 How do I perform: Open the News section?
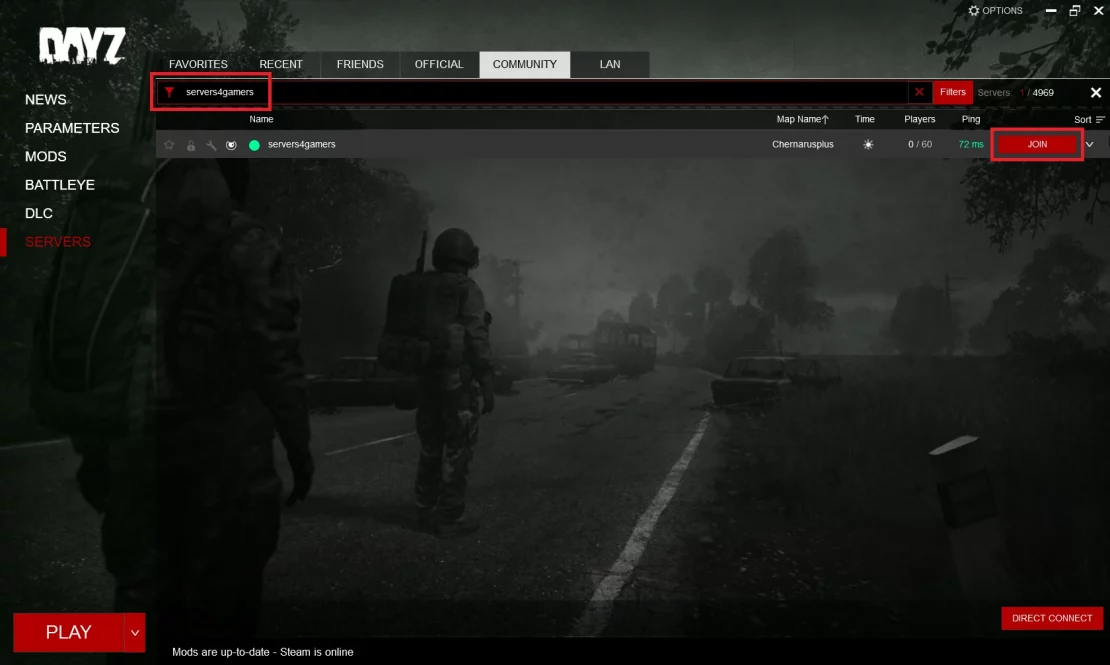[x=46, y=100]
